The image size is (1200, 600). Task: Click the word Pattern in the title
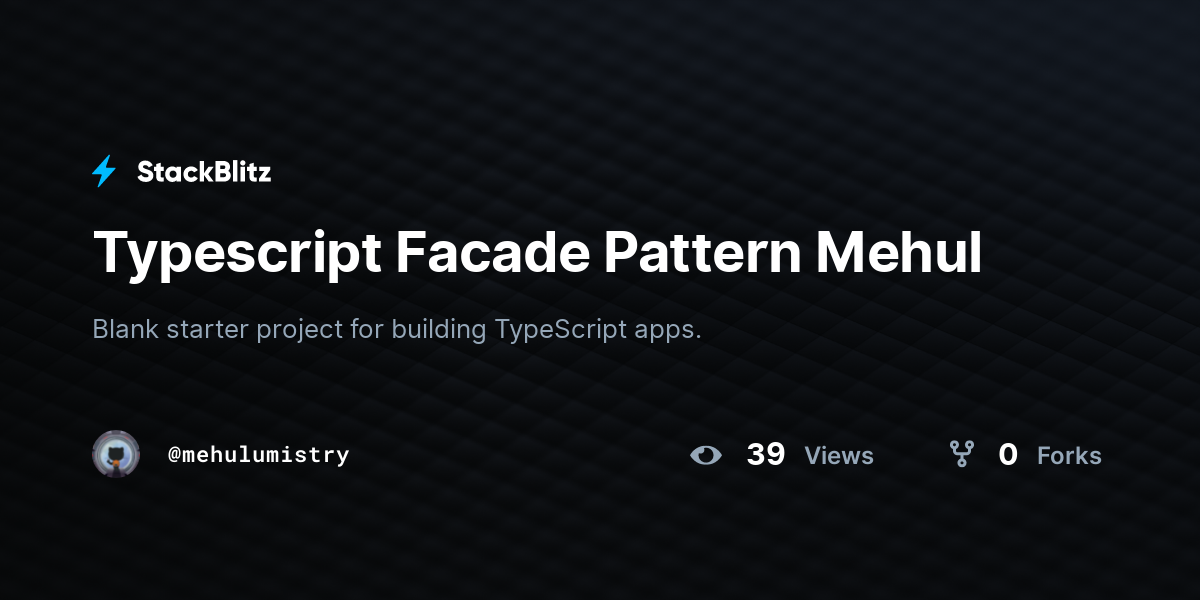point(702,253)
